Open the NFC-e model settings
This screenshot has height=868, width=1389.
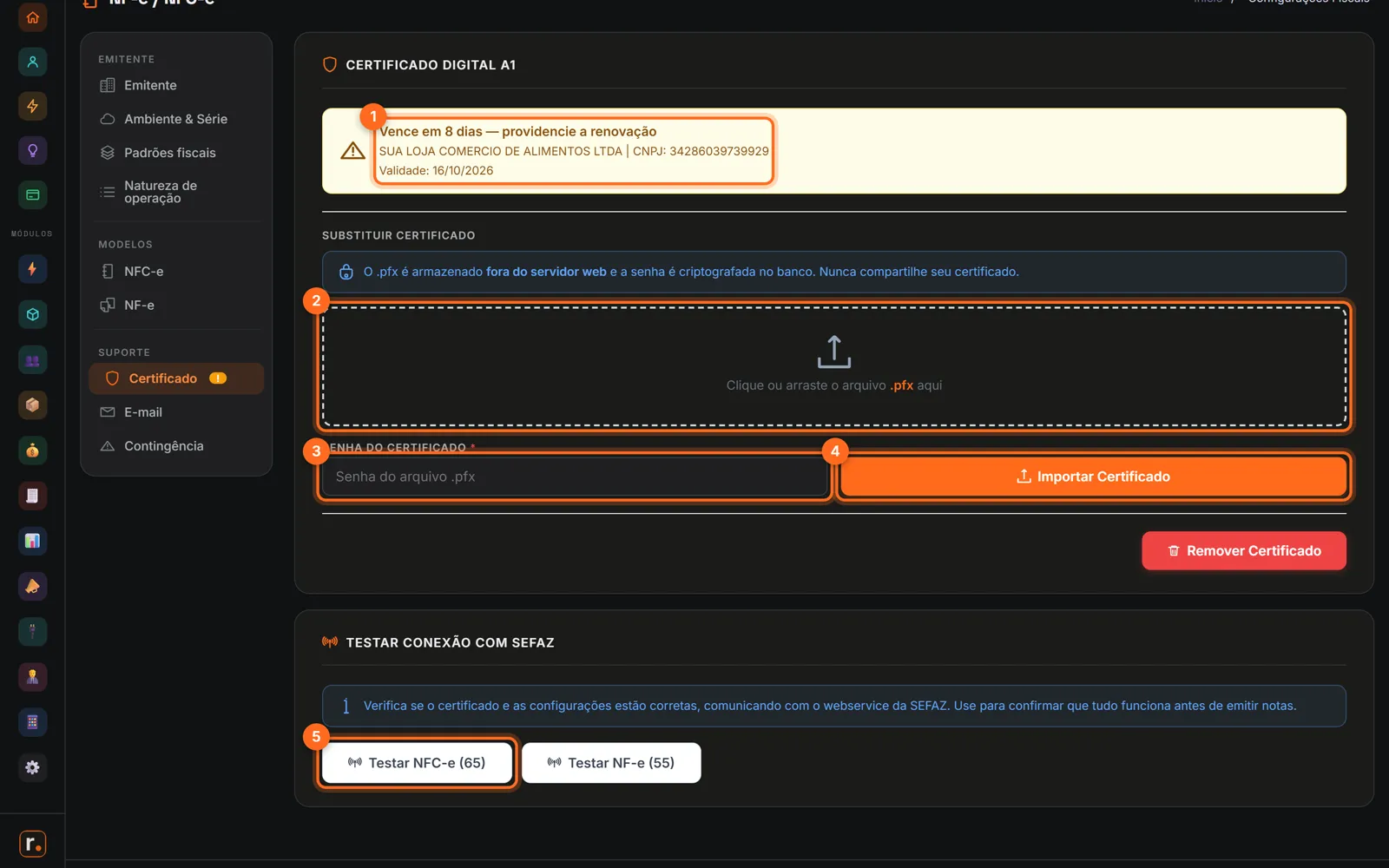[x=176, y=271]
